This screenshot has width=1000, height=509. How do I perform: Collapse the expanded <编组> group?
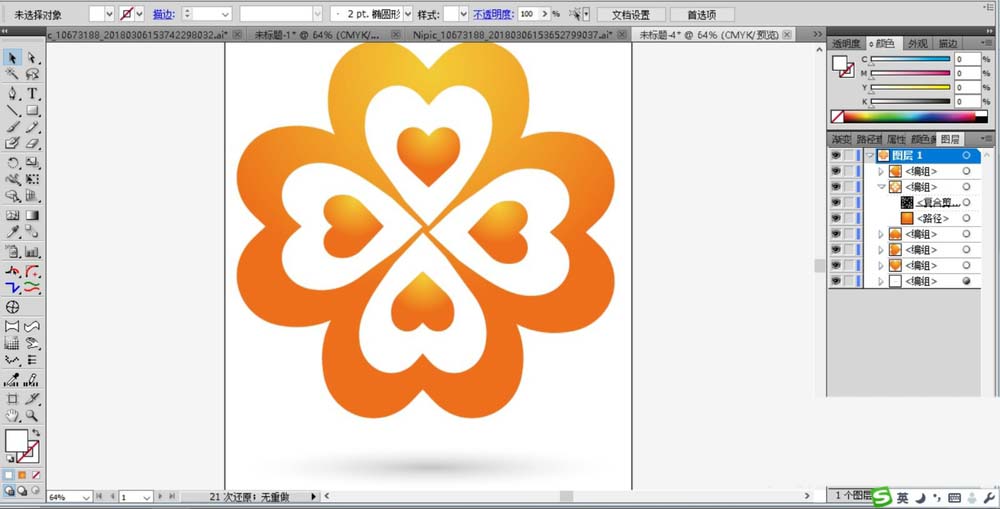coord(881,187)
